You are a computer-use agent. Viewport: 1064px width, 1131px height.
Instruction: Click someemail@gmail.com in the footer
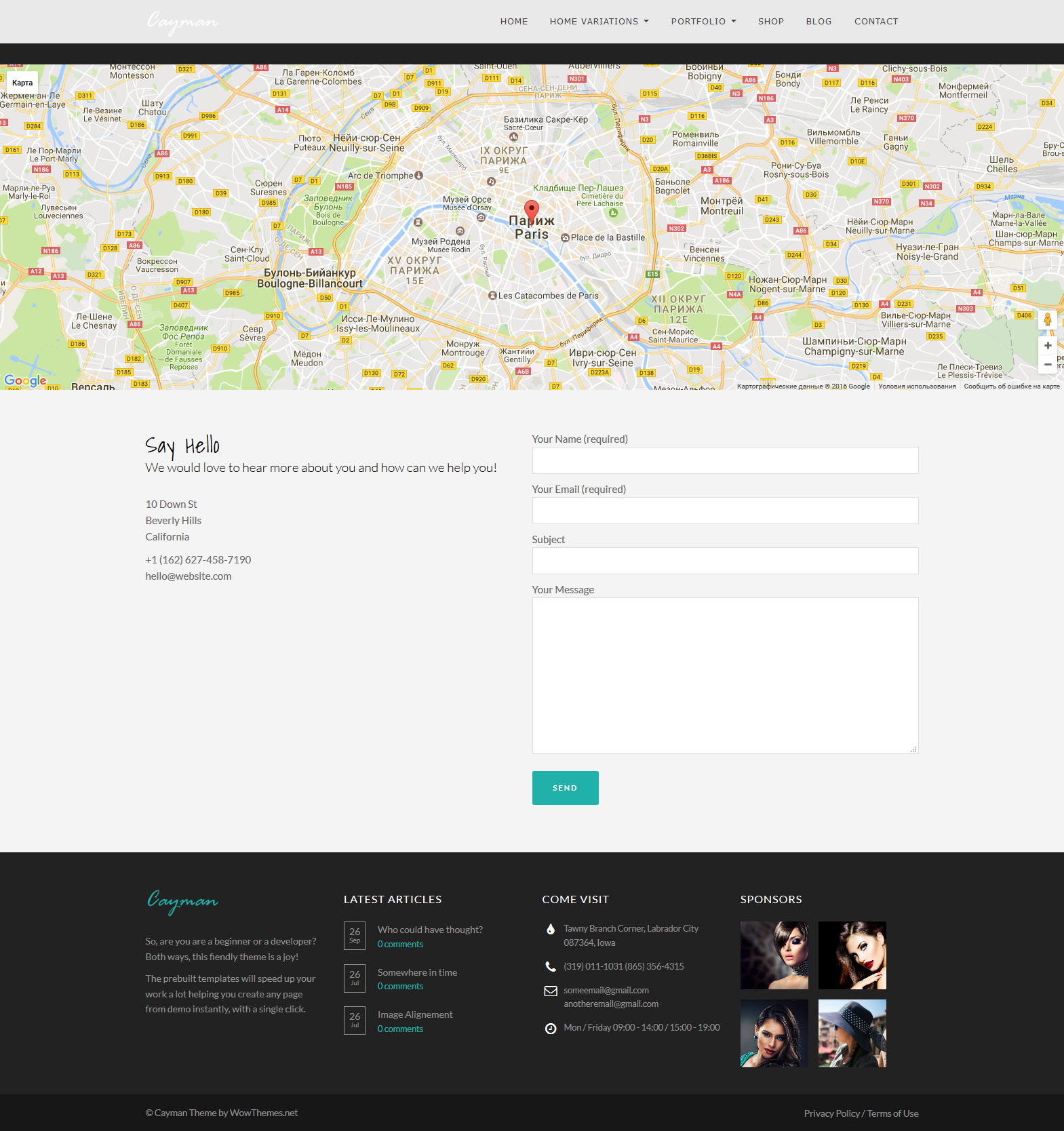pos(606,991)
